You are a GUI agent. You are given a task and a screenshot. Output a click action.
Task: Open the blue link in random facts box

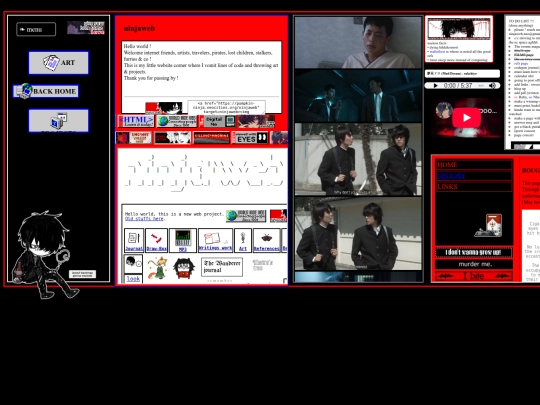[x=437, y=52]
